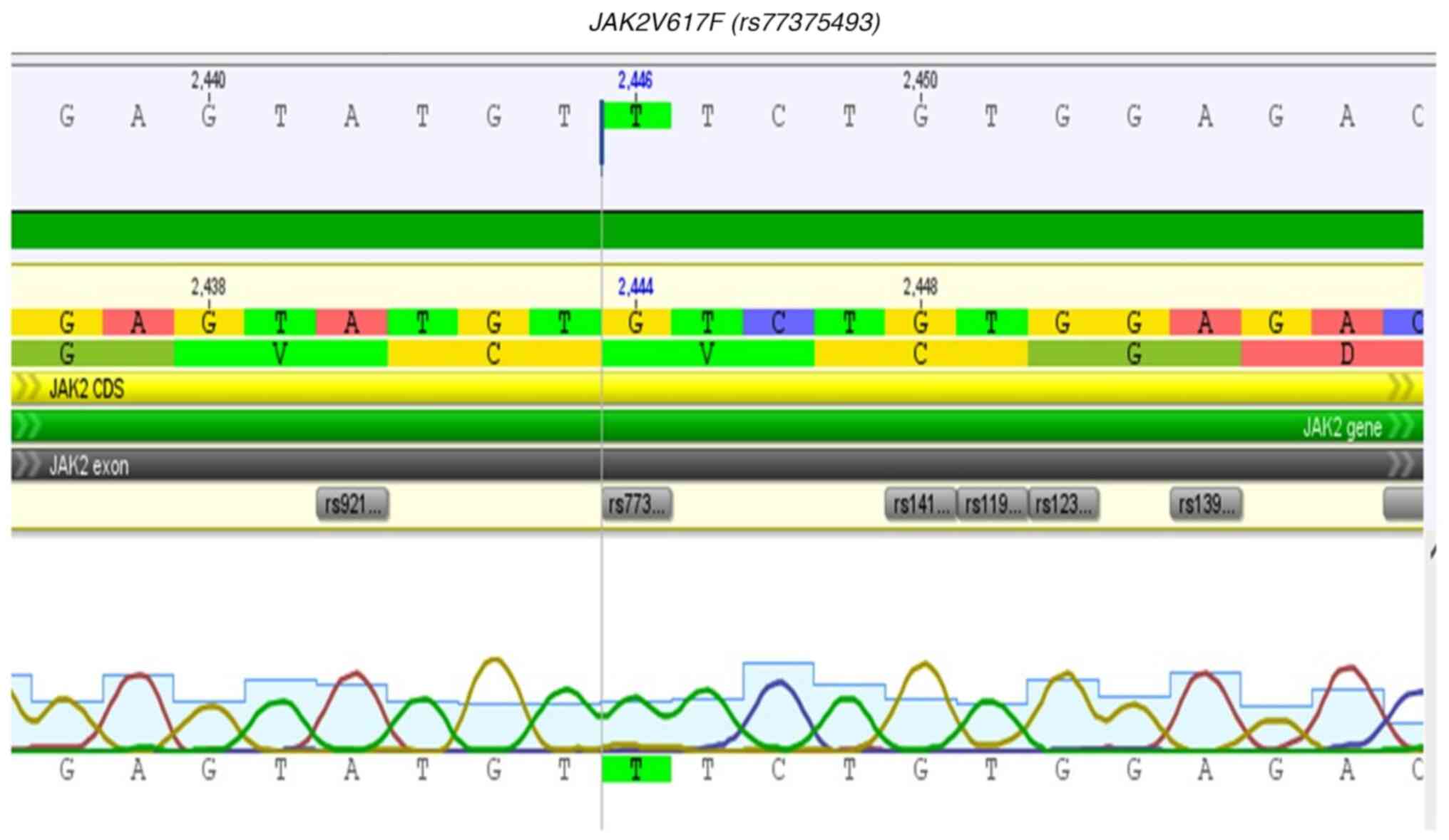Select the JAK2 gene green annotation track
This screenshot has width=1449, height=840.
tap(713, 427)
